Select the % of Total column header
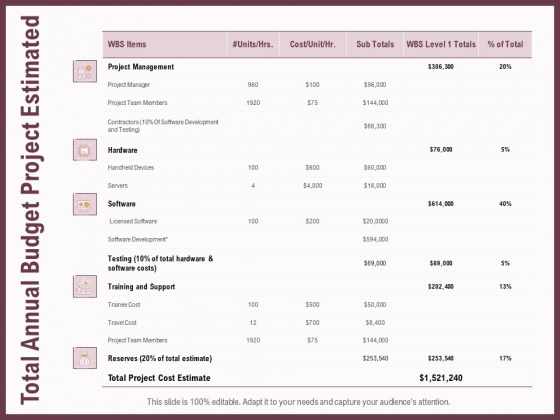Screen dimensions: 560x420 click(x=505, y=44)
